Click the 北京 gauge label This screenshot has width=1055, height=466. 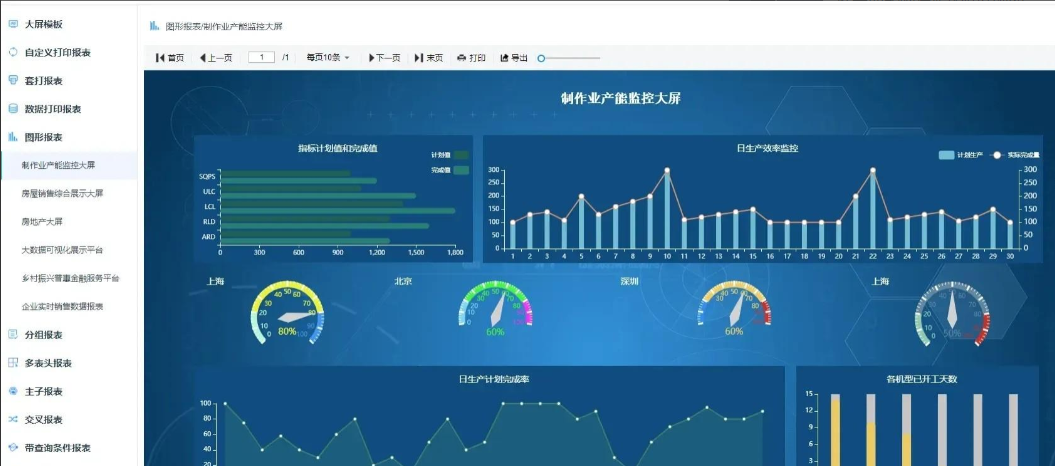pyautogui.click(x=403, y=282)
